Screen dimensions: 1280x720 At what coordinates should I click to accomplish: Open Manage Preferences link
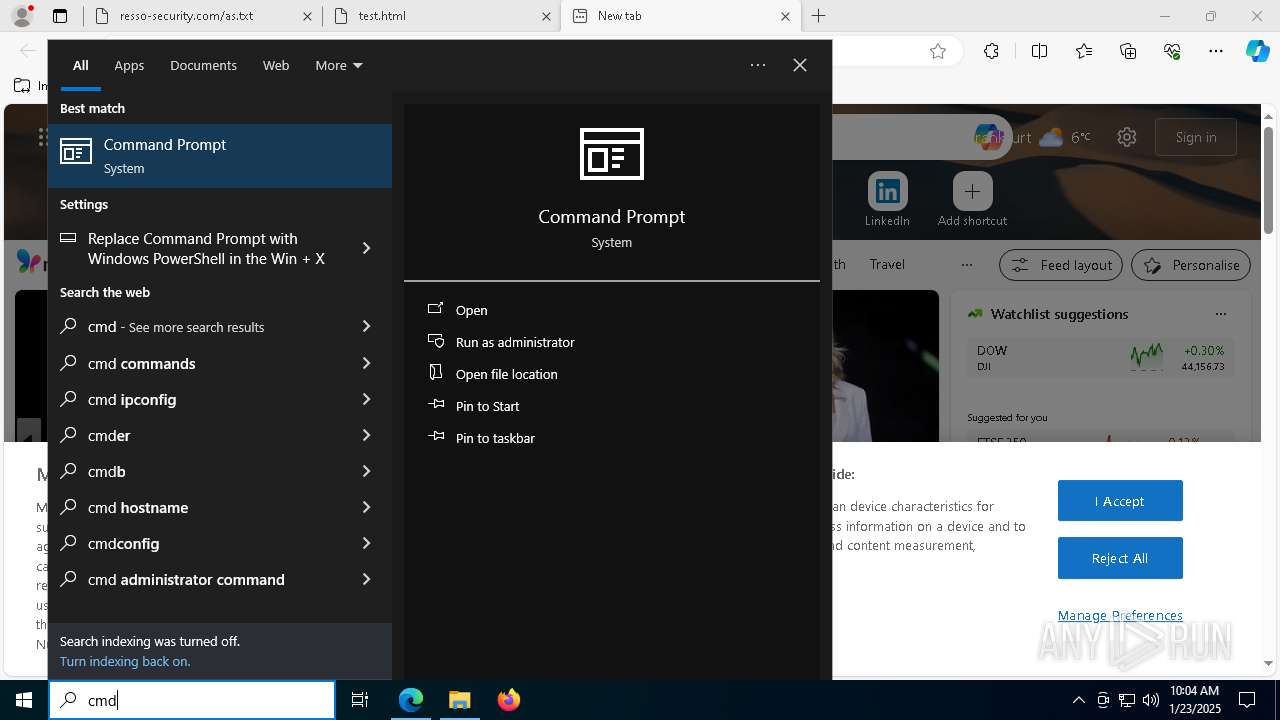pyautogui.click(x=1120, y=615)
